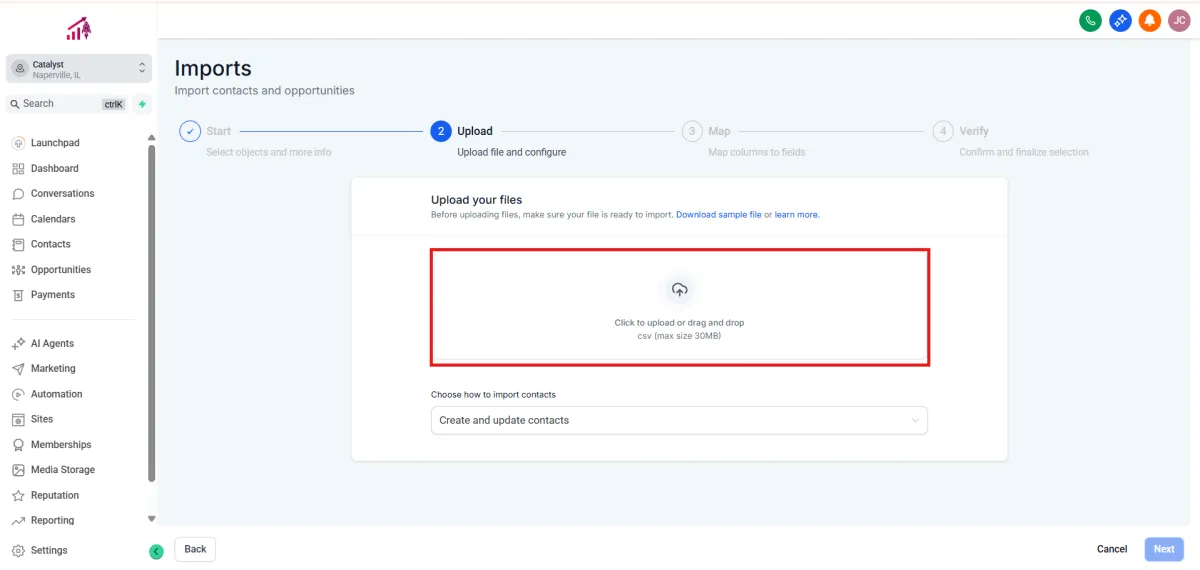The image size is (1200, 570).
Task: Click the Media Storage image icon
Action: (x=18, y=470)
